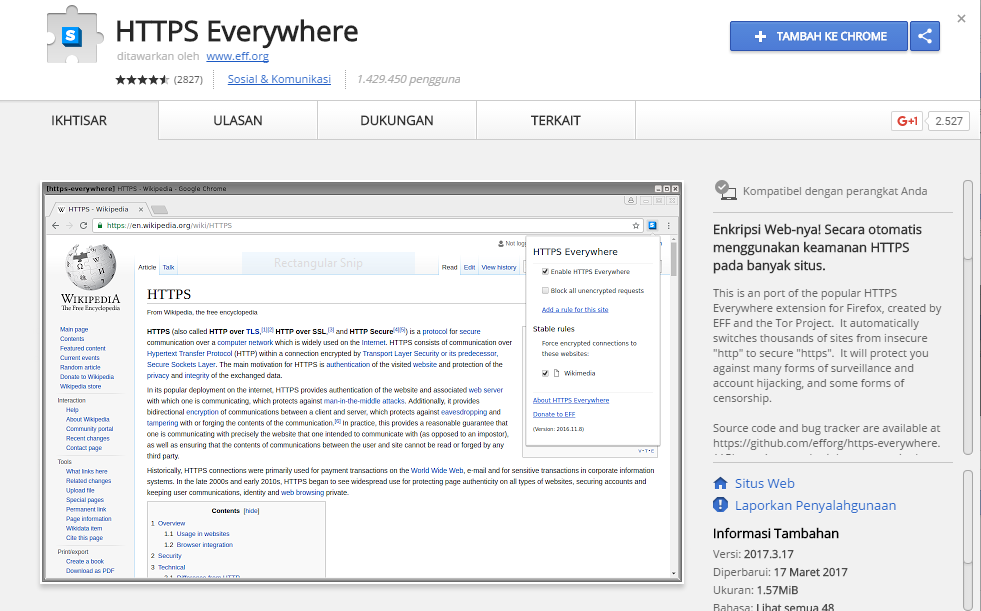Click the share icon button

(x=925, y=36)
